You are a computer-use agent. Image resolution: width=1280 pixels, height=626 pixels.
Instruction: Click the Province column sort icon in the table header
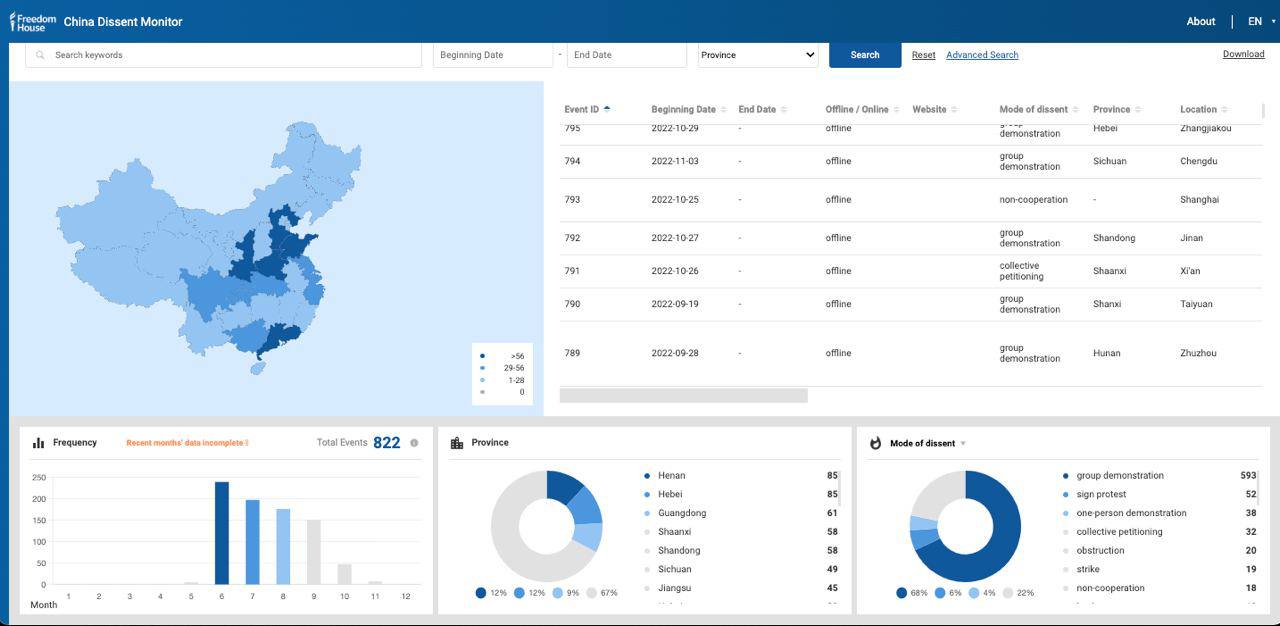pos(1139,110)
